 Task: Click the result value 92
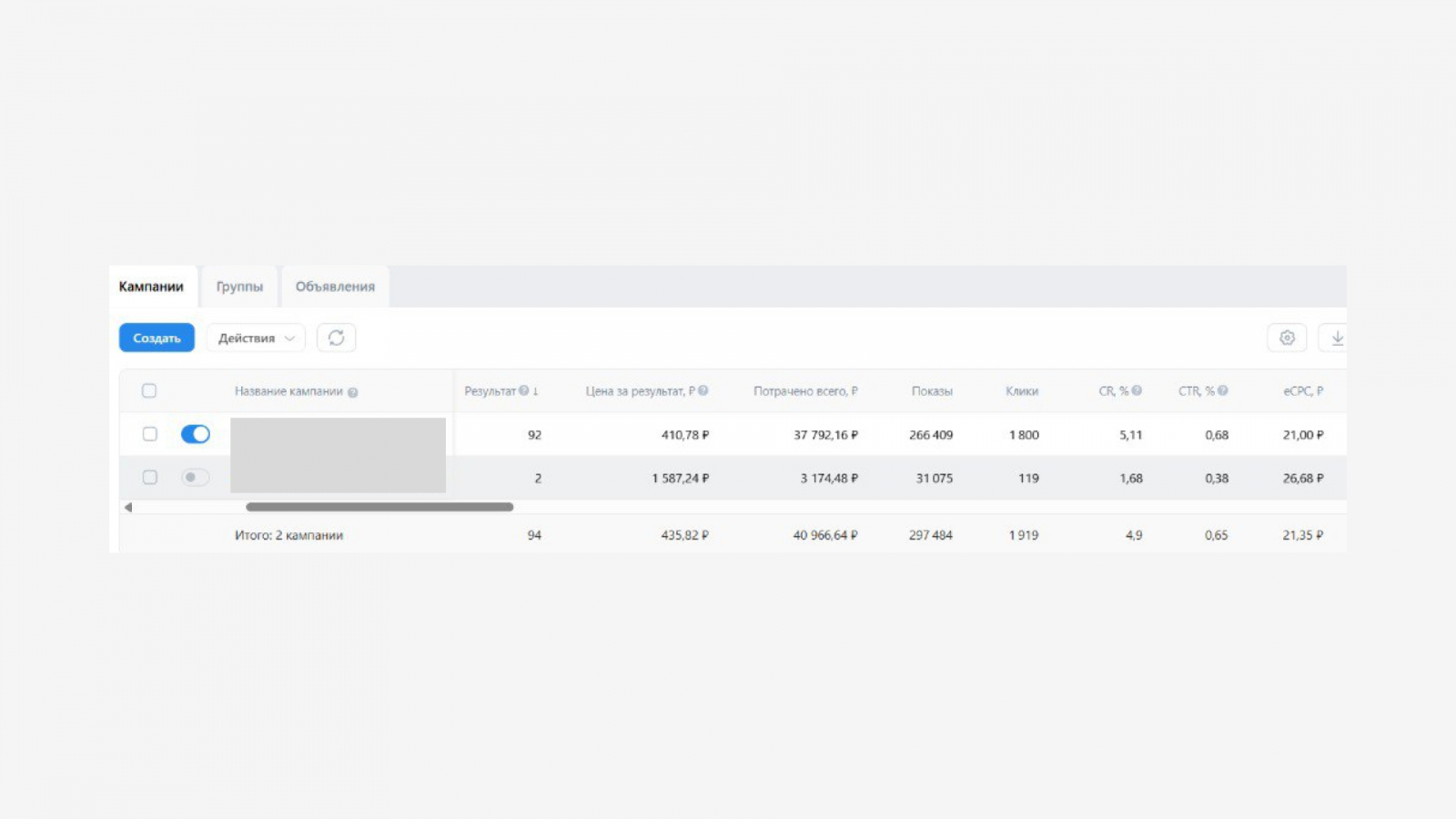point(534,435)
